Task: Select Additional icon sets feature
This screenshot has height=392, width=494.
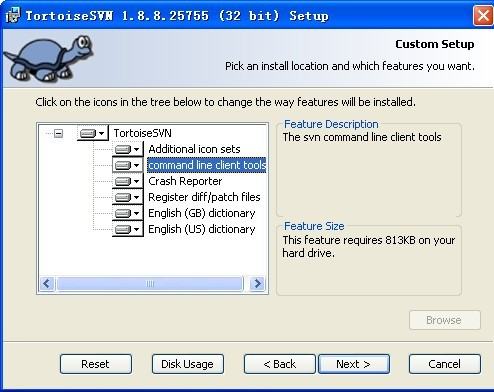Action: click(x=194, y=149)
